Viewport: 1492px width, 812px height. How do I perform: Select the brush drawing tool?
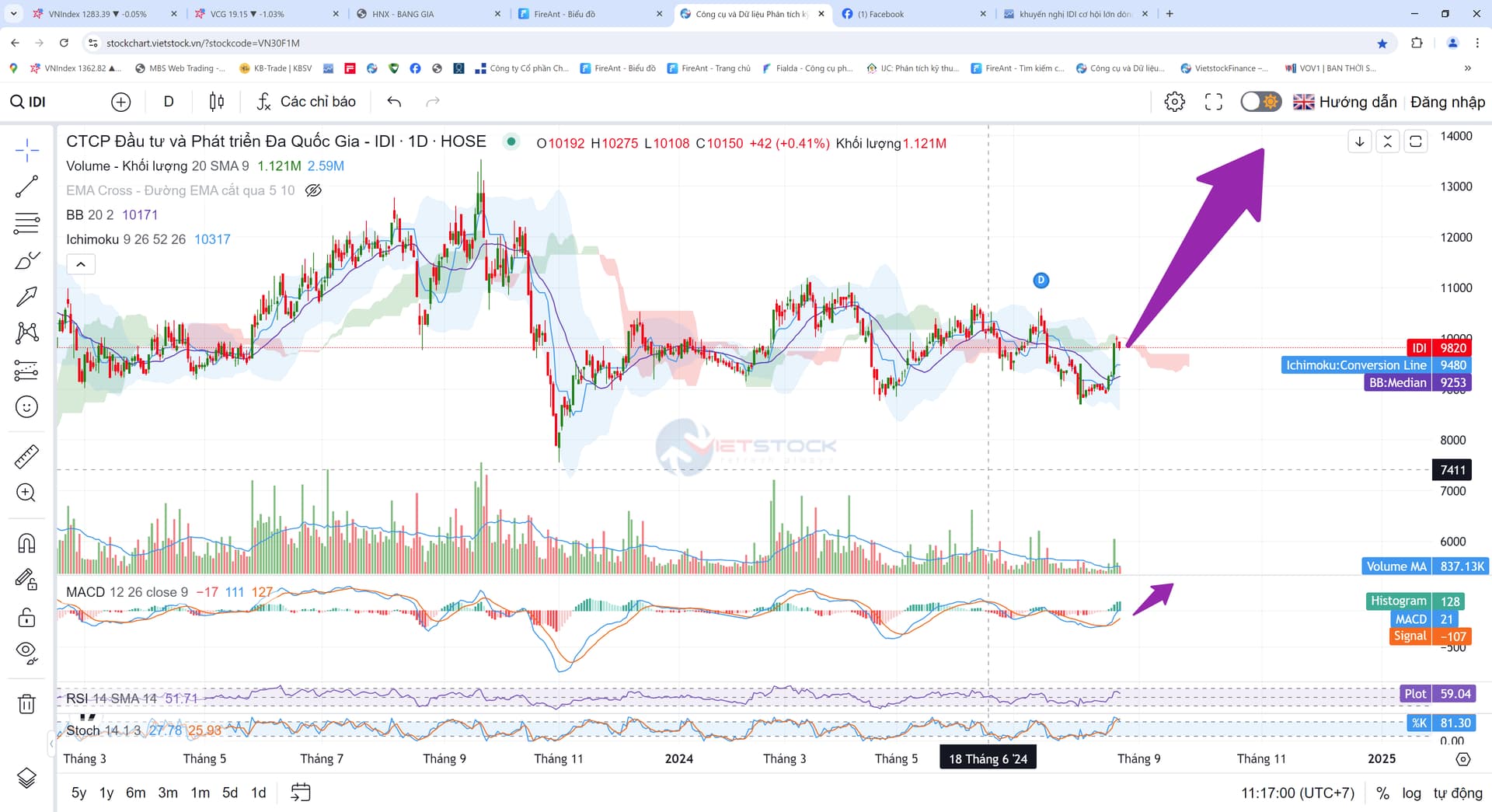tap(26, 260)
